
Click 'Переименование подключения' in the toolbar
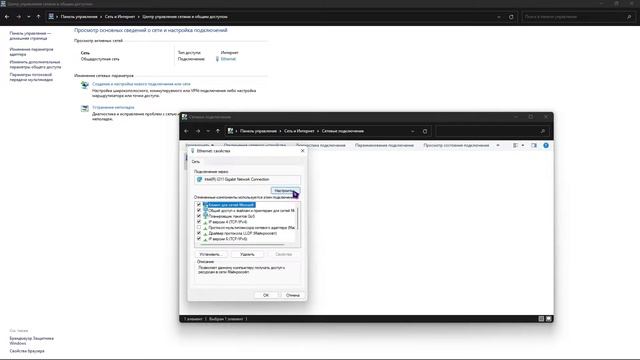pos(384,145)
